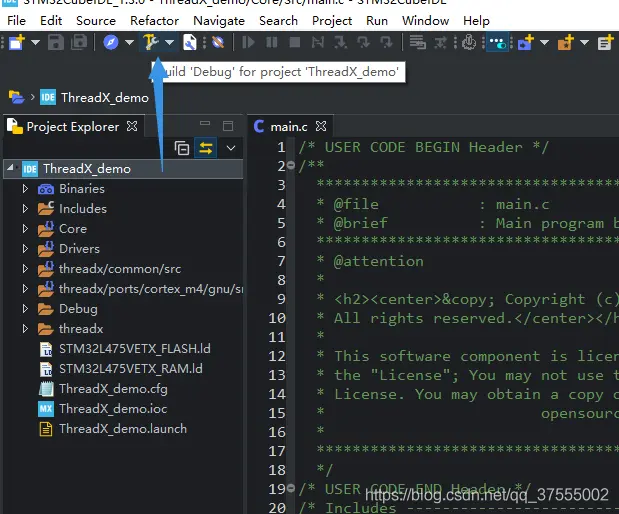Select ThreadX_demo.launch file
The width and height of the screenshot is (619, 514).
[x=123, y=429]
